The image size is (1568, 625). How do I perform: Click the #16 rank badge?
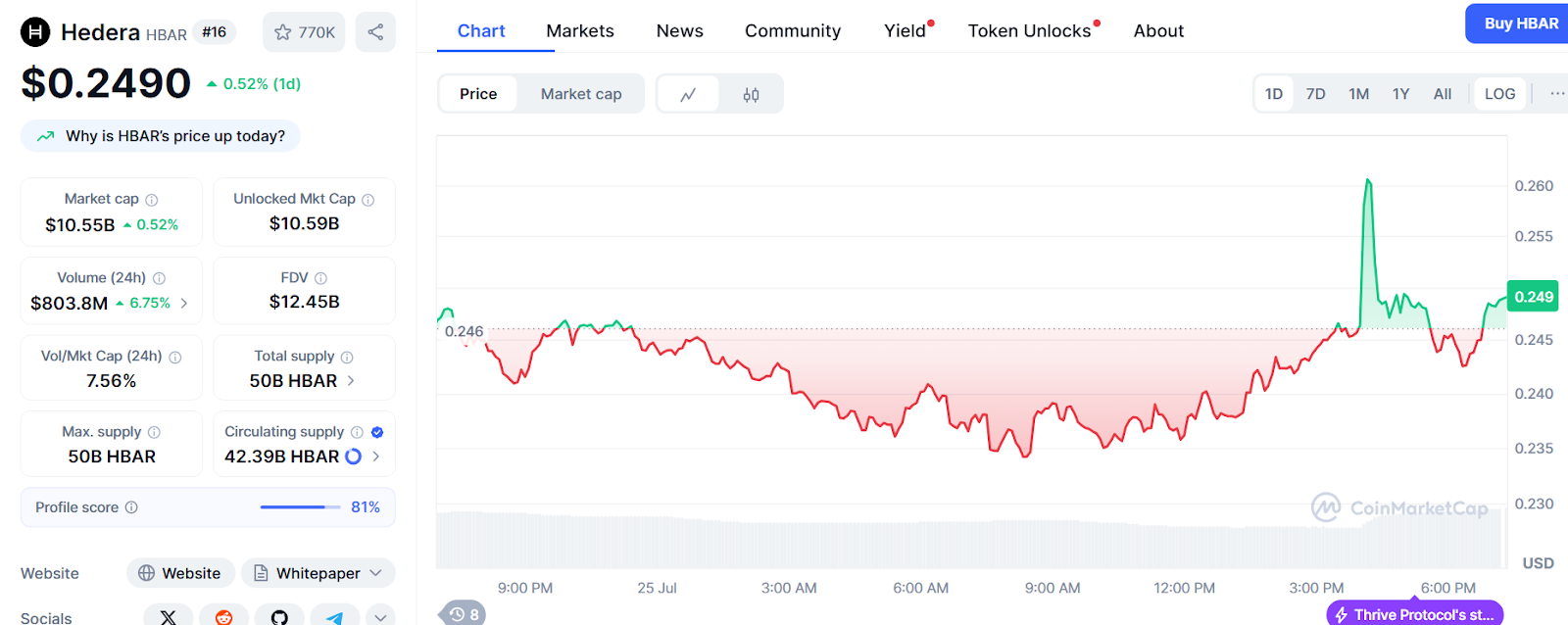pyautogui.click(x=215, y=32)
